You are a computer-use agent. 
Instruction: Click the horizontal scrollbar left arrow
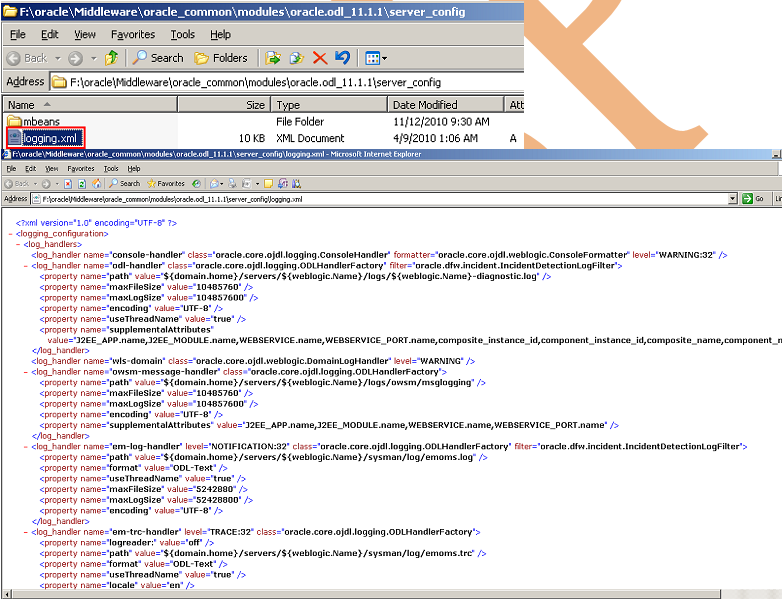6,594
